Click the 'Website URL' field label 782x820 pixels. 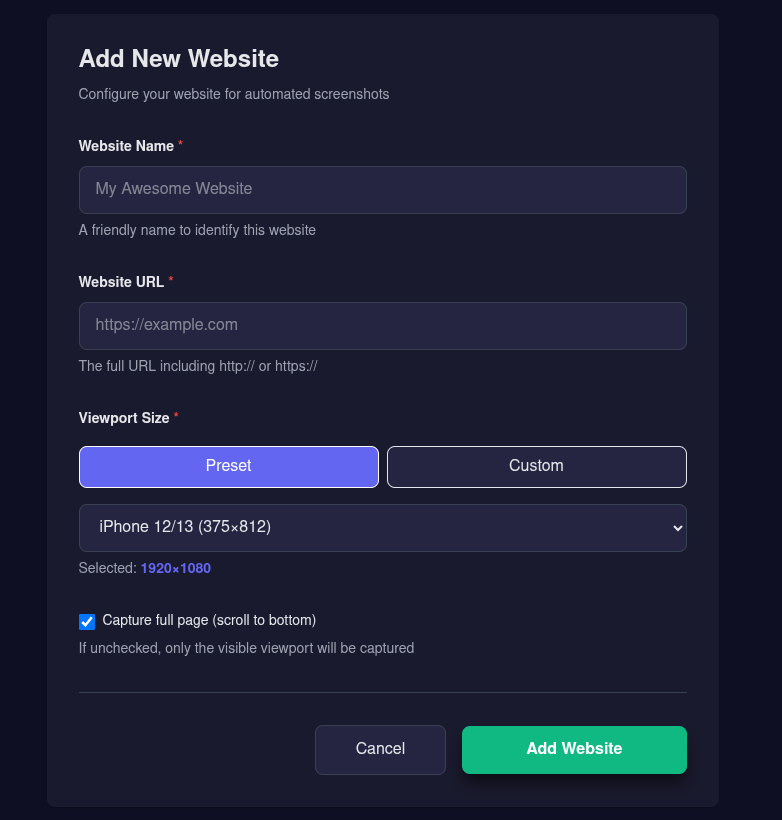(x=121, y=282)
